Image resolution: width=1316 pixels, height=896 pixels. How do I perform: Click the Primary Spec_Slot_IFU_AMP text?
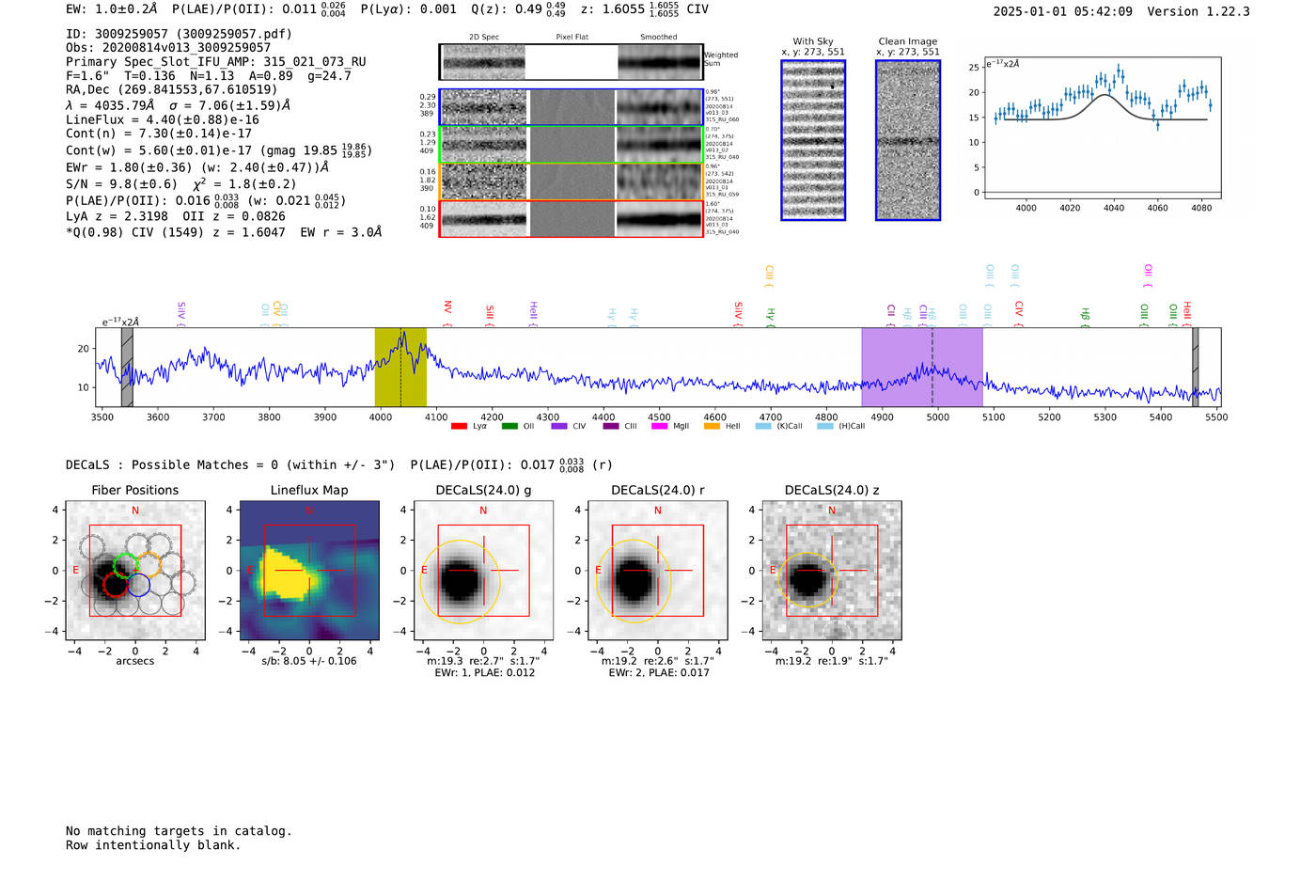coord(216,62)
